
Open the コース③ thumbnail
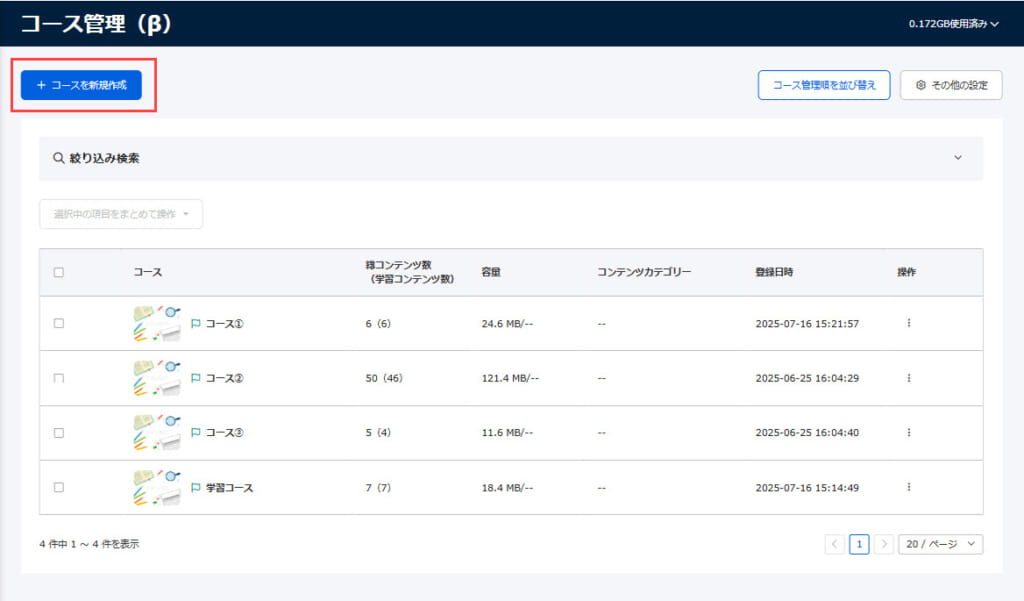(157, 433)
